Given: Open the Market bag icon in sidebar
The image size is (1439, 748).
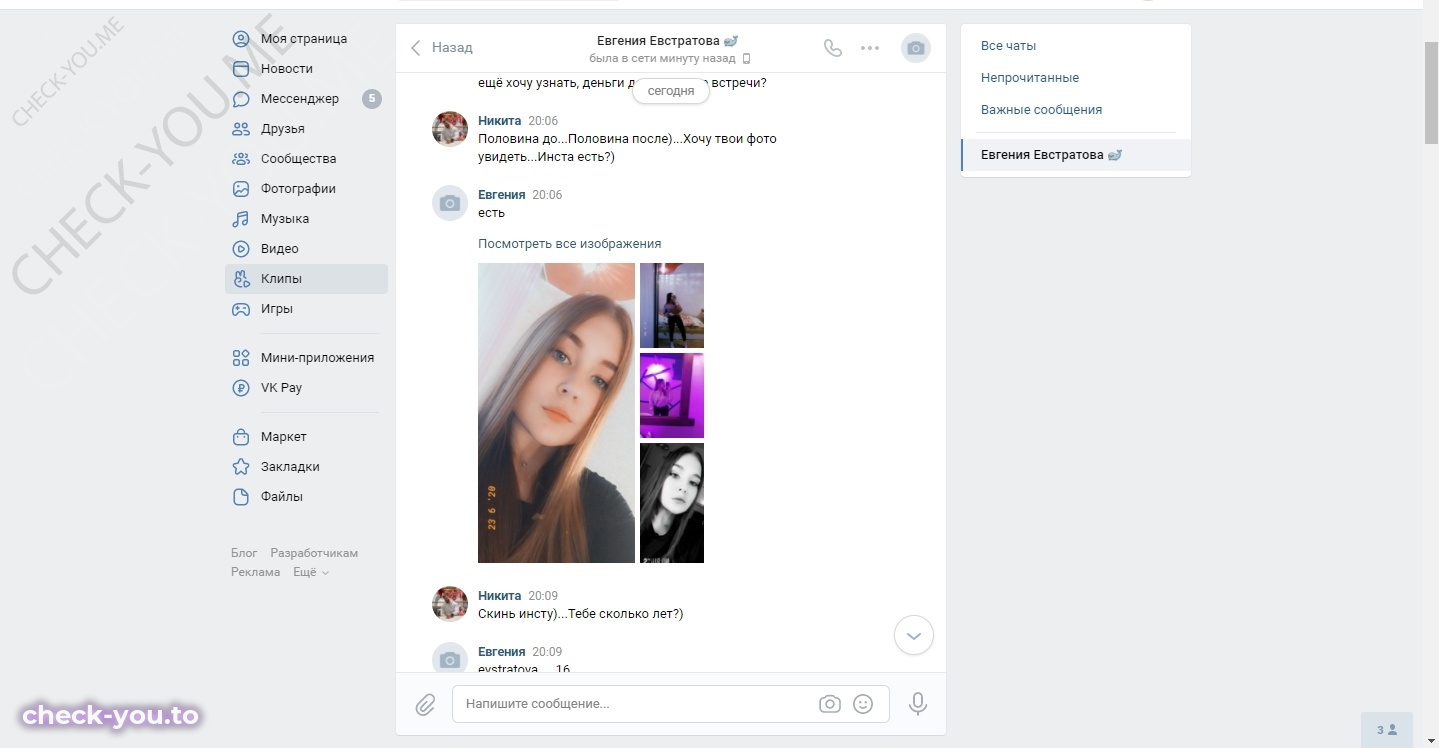Looking at the screenshot, I should tap(241, 437).
